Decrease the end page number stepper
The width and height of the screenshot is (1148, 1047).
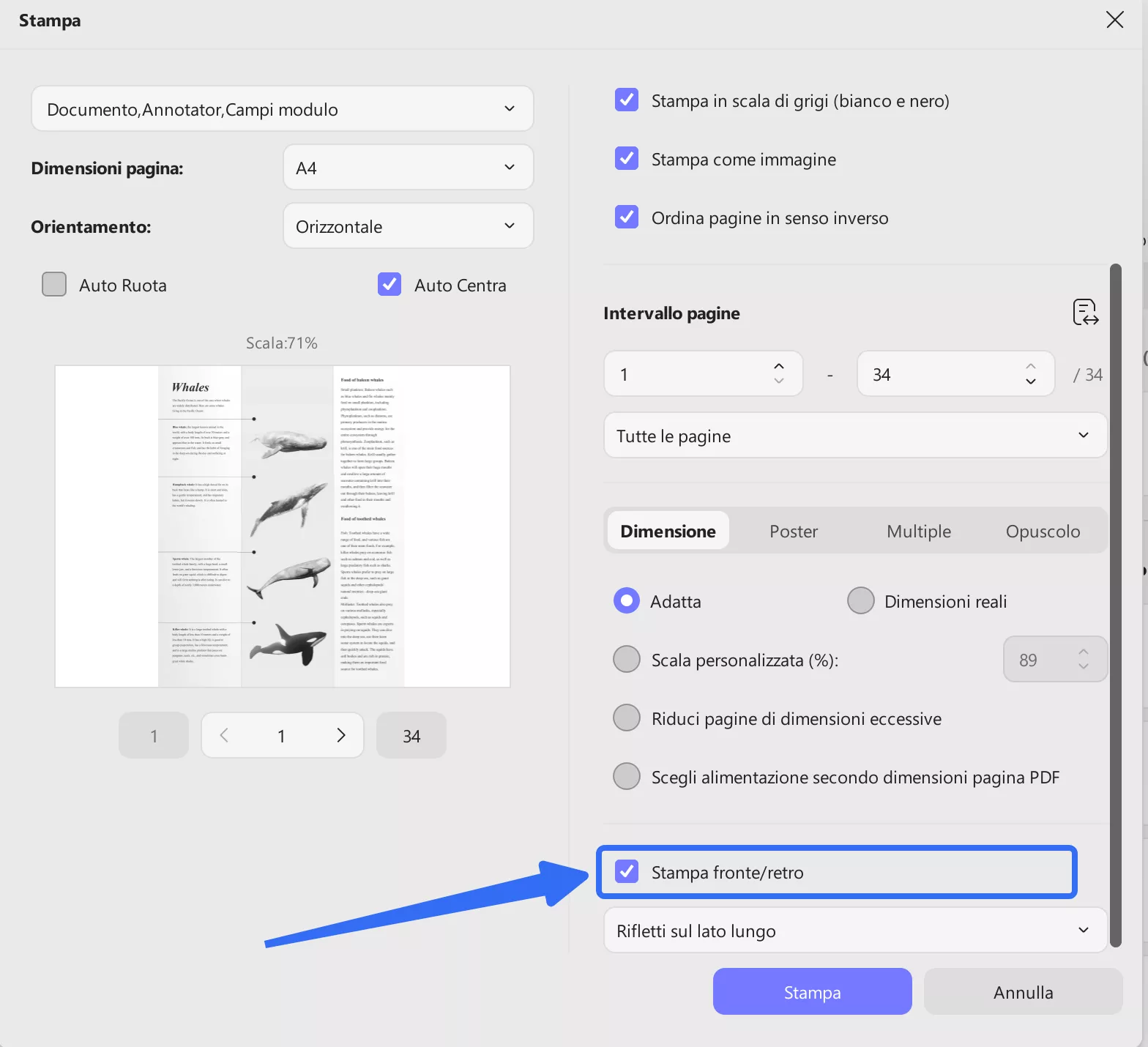pos(1030,381)
